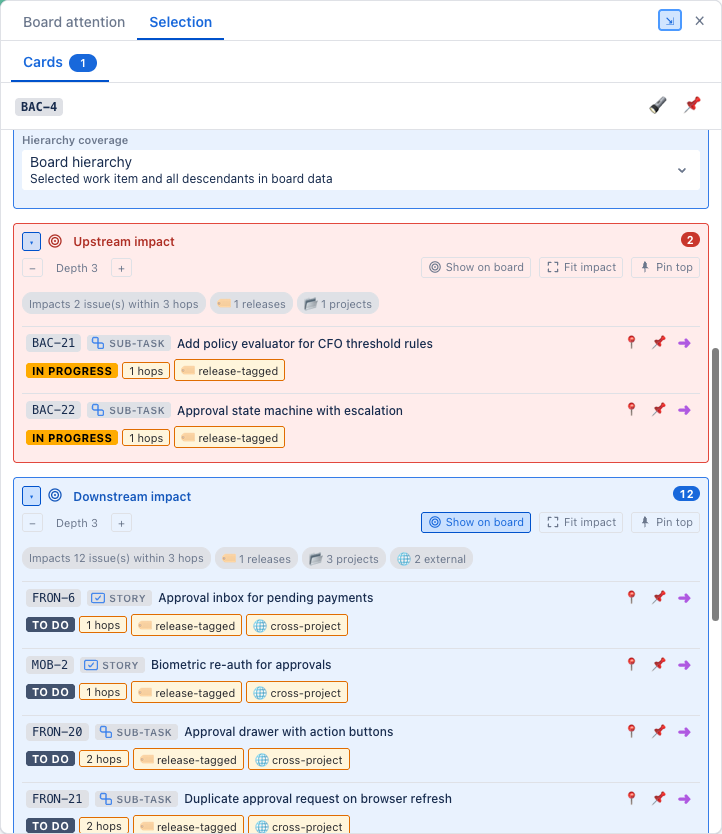Viewport: 722px width, 834px height.
Task: Click the '3 projects' chip
Action: [x=344, y=558]
